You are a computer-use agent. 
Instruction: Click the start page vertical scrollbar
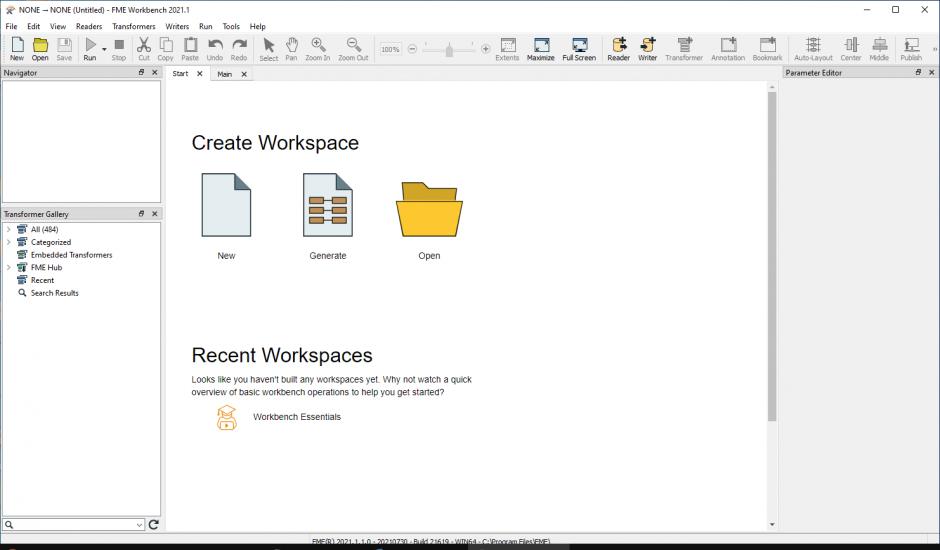pos(772,256)
